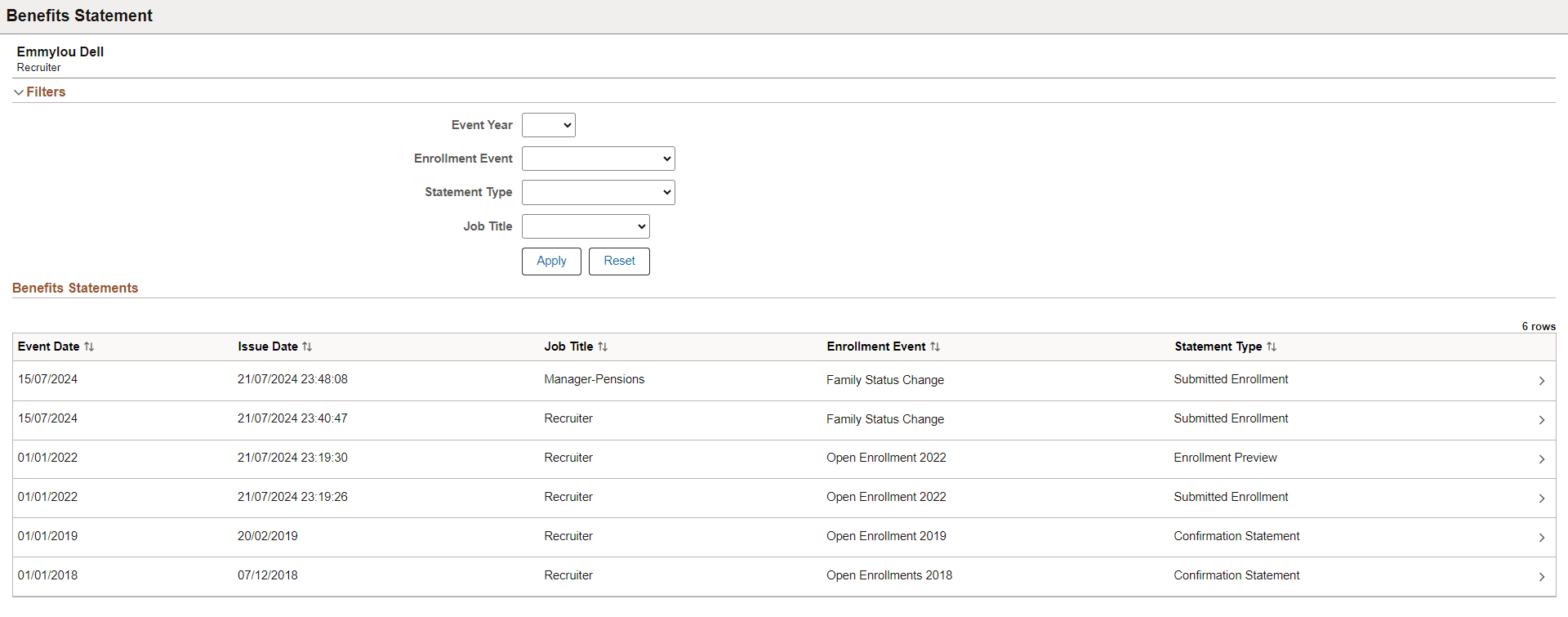Select issue date 07/12/2018
Image resolution: width=1568 pixels, height=617 pixels.
268,575
